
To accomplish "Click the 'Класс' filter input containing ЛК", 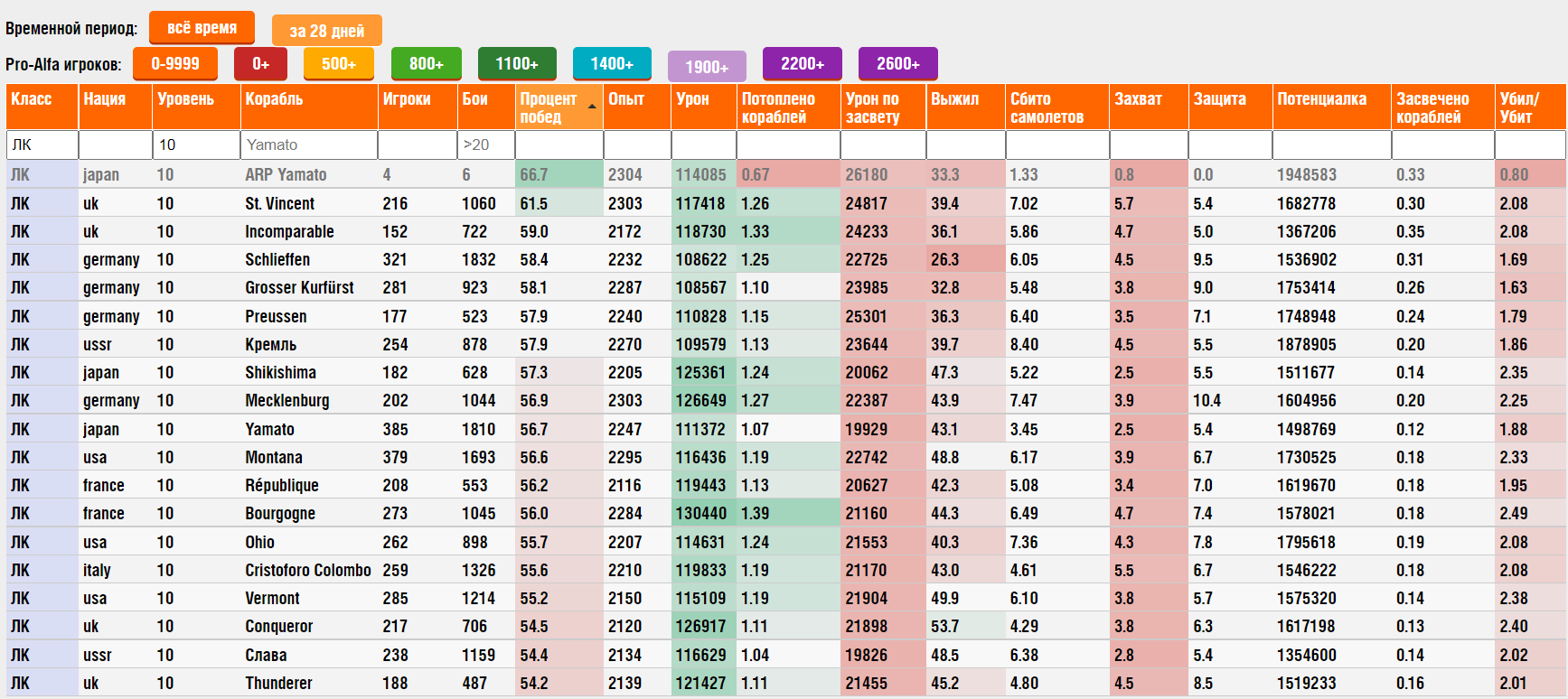I will pyautogui.click(x=42, y=144).
